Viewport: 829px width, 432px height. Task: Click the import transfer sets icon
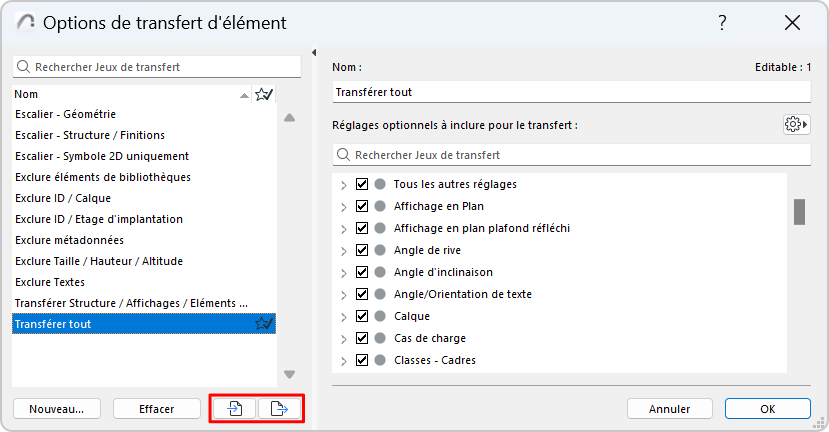click(x=233, y=408)
